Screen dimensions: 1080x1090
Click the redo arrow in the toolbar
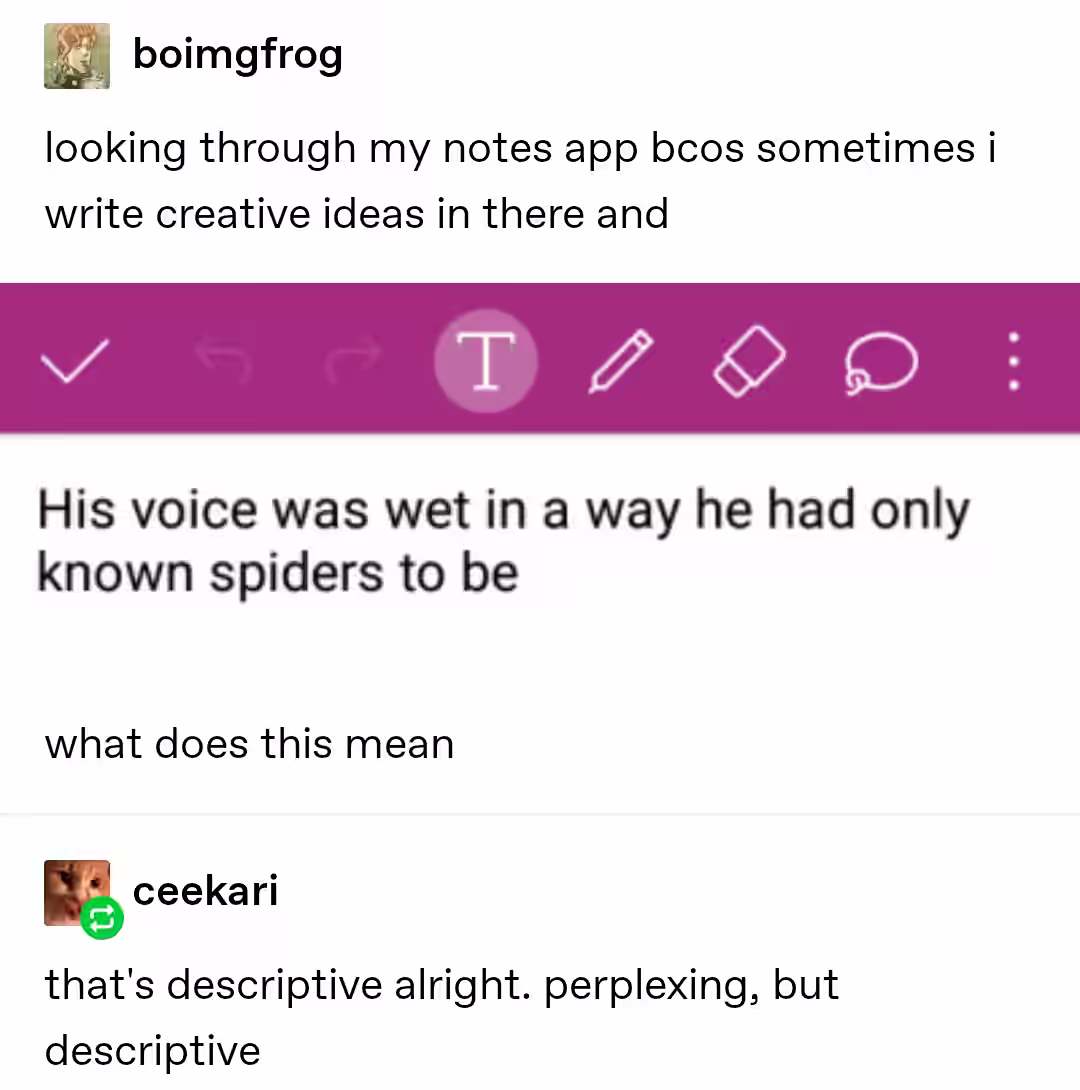[353, 359]
